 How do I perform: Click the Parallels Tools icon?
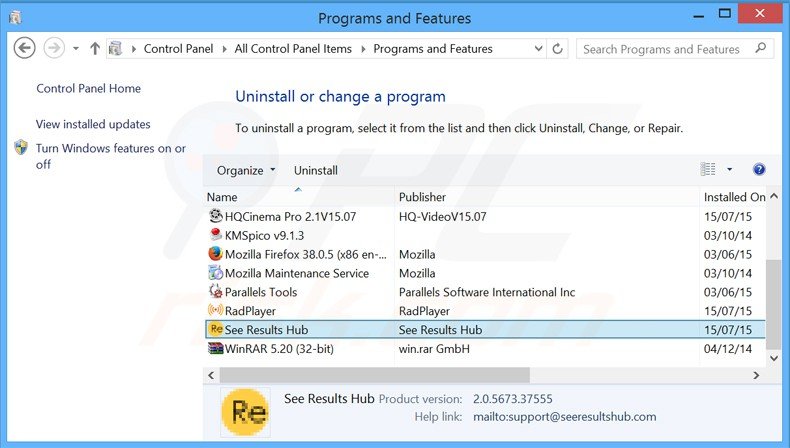click(x=216, y=291)
